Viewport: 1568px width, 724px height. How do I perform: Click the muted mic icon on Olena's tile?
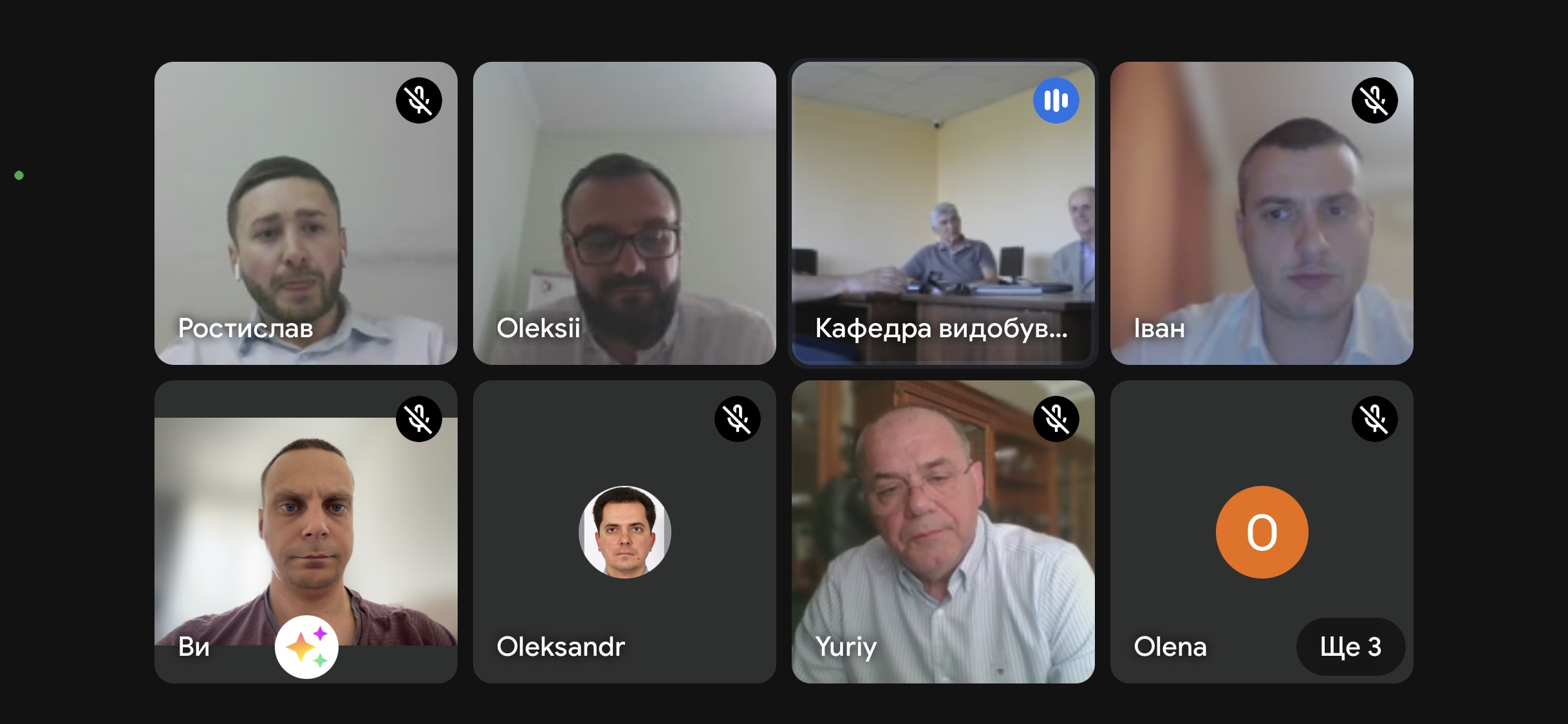1375,419
